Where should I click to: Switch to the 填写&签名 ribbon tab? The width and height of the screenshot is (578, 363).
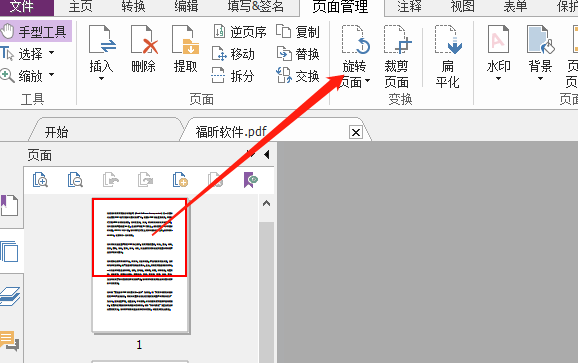[x=255, y=7]
